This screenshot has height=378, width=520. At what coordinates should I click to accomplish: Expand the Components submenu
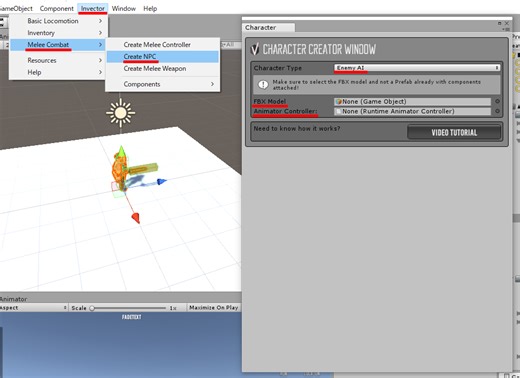tap(163, 84)
